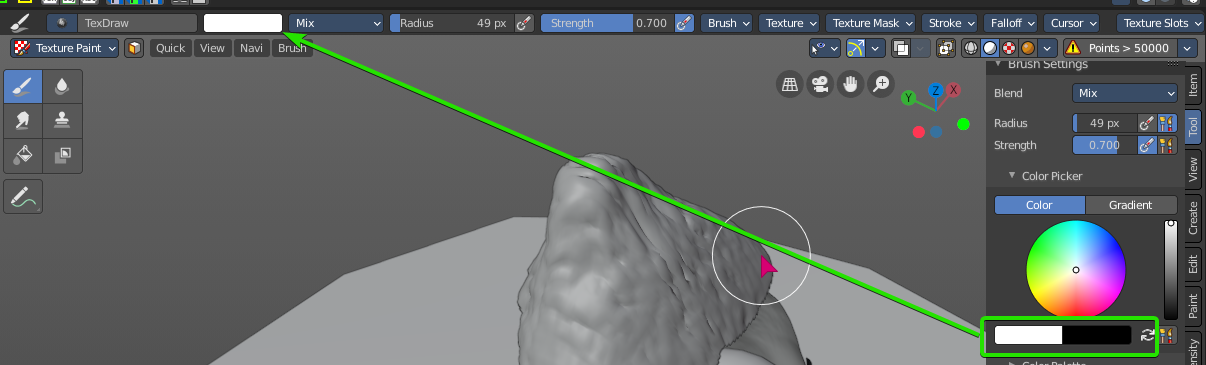Viewport: 1206px width, 365px height.
Task: Click the white color swatch in header
Action: 243,22
